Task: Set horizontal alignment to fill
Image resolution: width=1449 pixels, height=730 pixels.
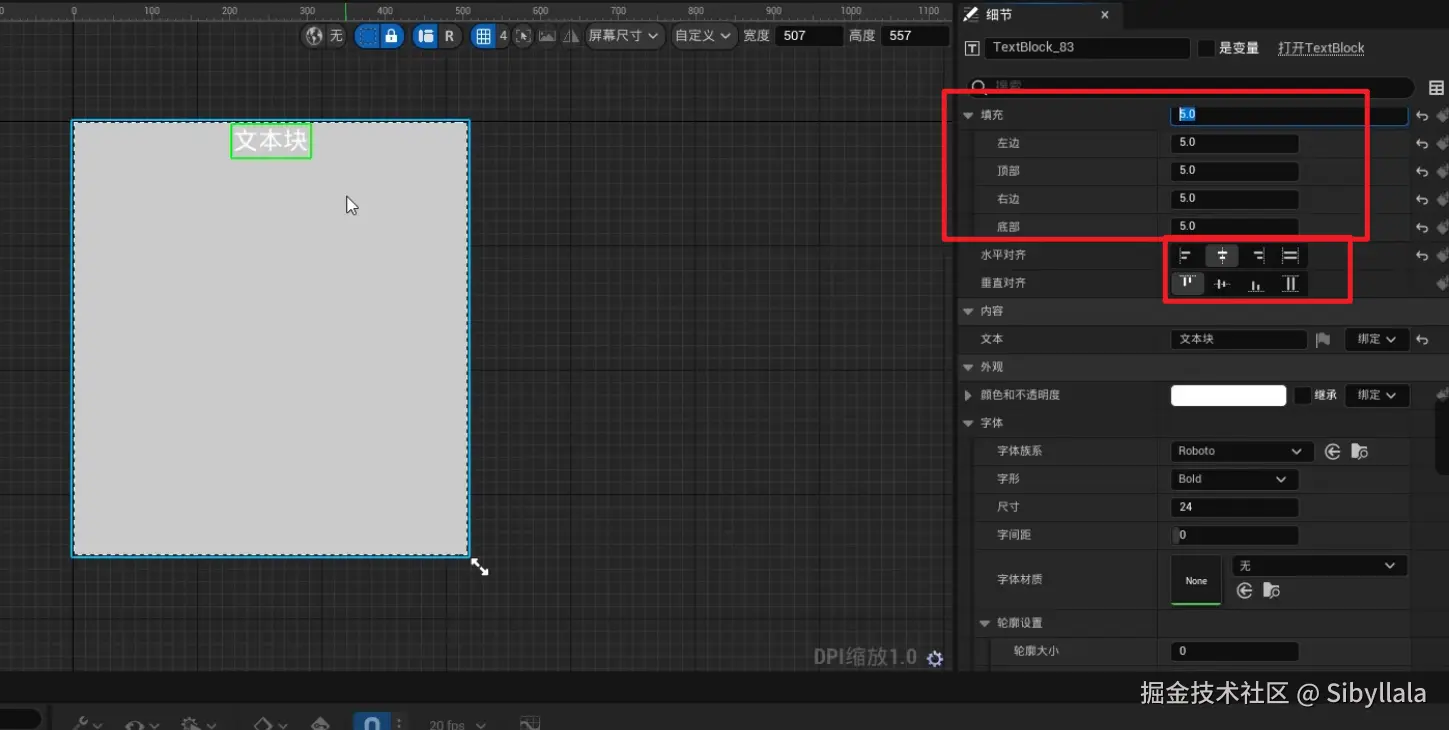Action: [1291, 256]
